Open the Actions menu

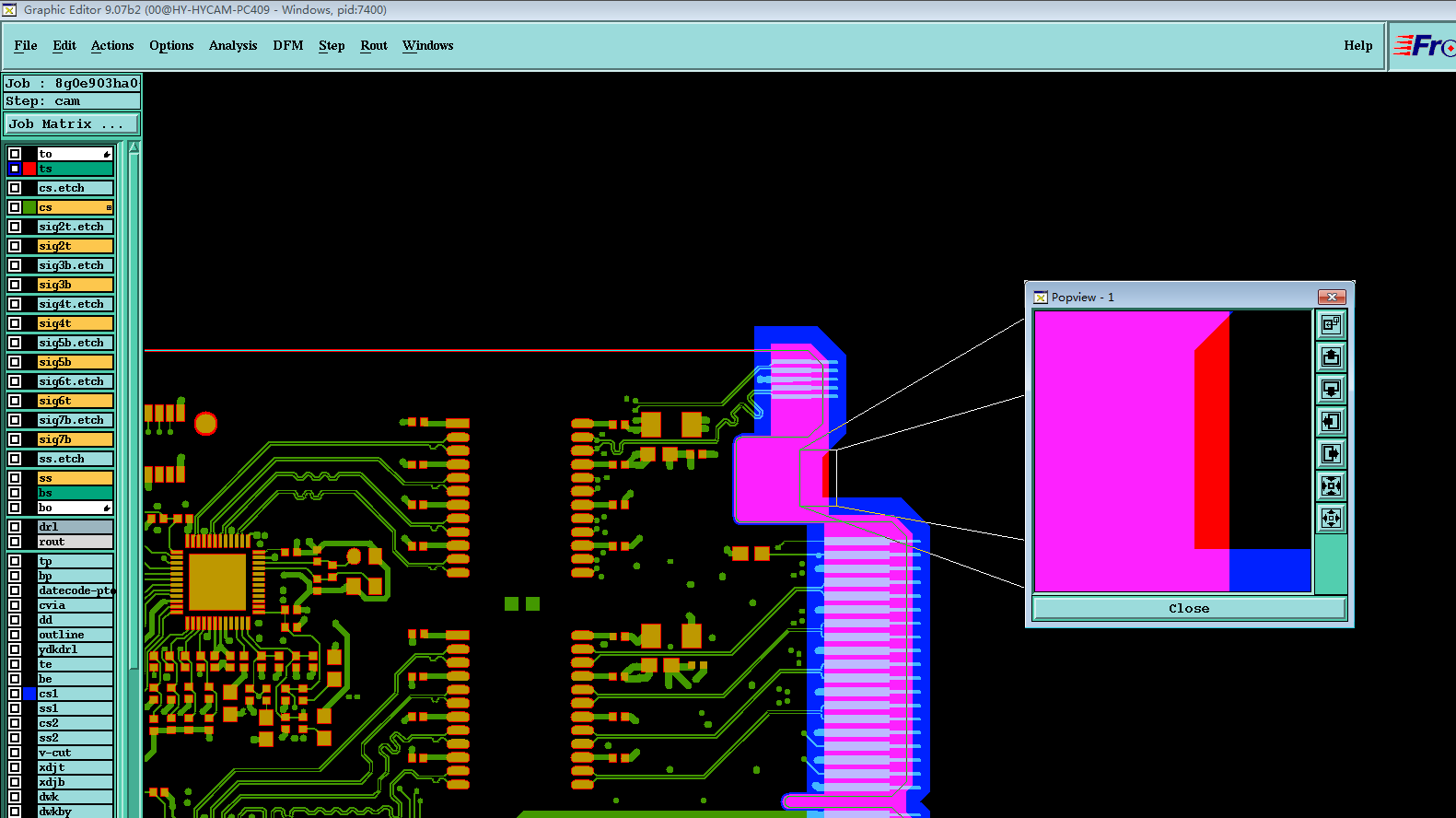click(x=112, y=45)
